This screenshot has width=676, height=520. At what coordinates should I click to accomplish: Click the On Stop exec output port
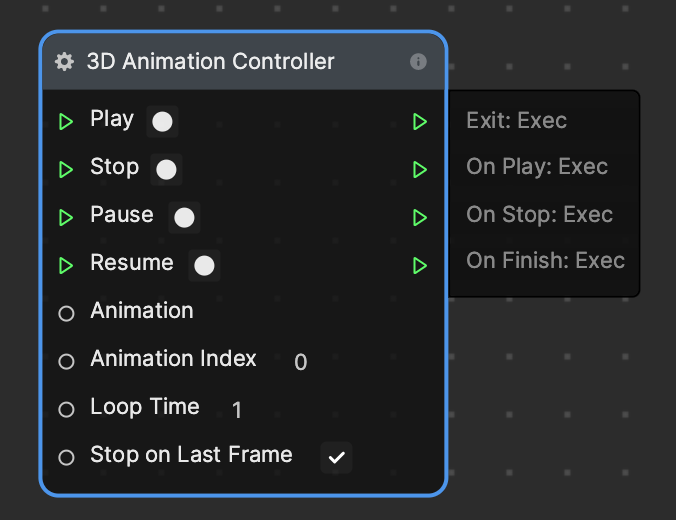point(420,217)
